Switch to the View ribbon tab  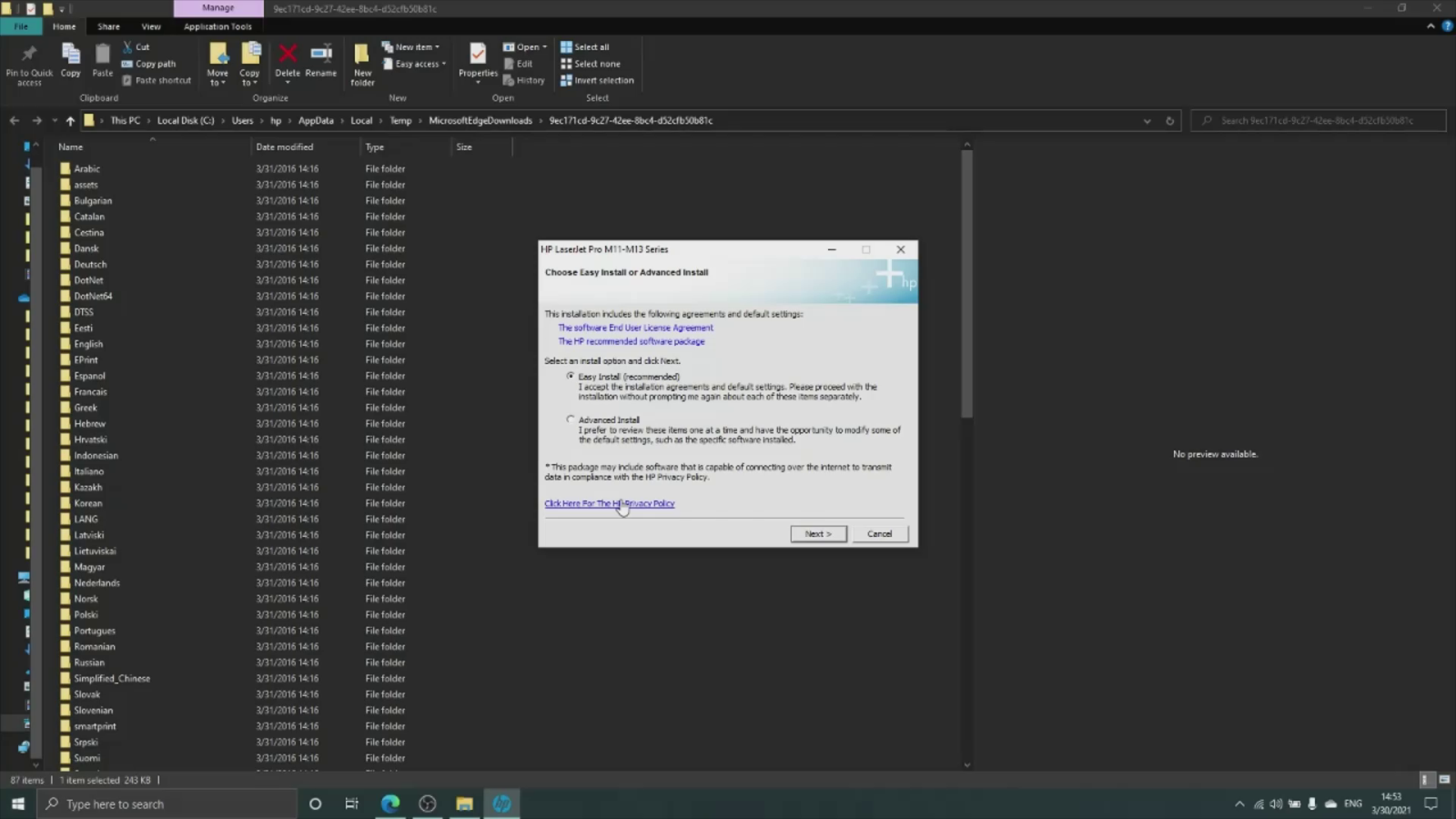point(151,26)
